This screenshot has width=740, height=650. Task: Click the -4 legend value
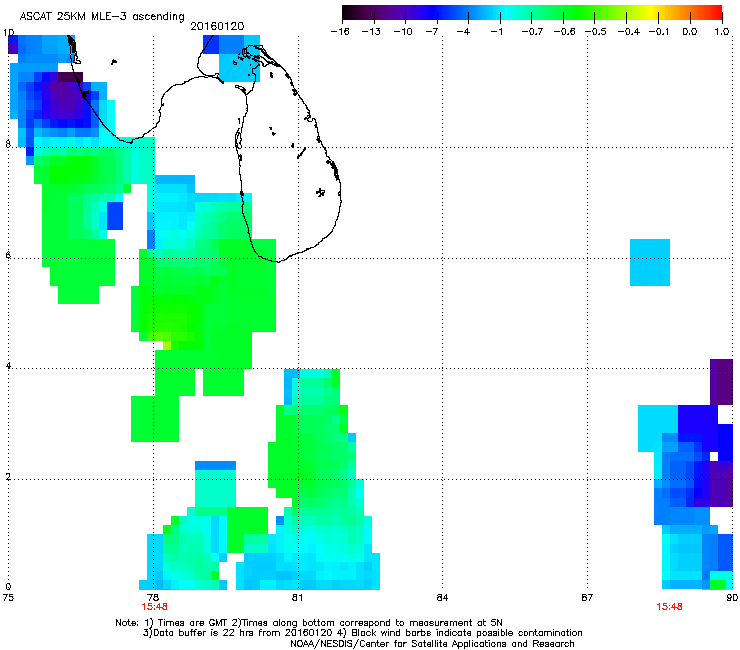(x=464, y=32)
